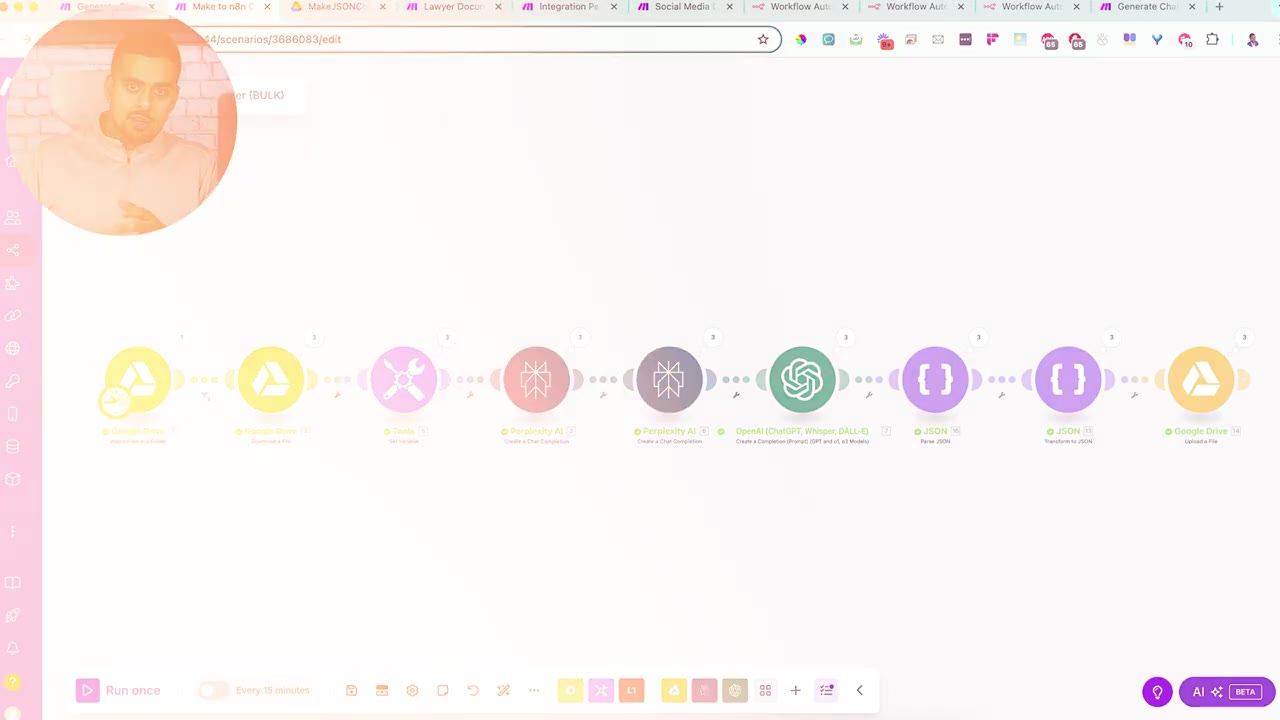Click the magic wand auto-align icon
The width and height of the screenshot is (1280, 720).
click(x=504, y=690)
